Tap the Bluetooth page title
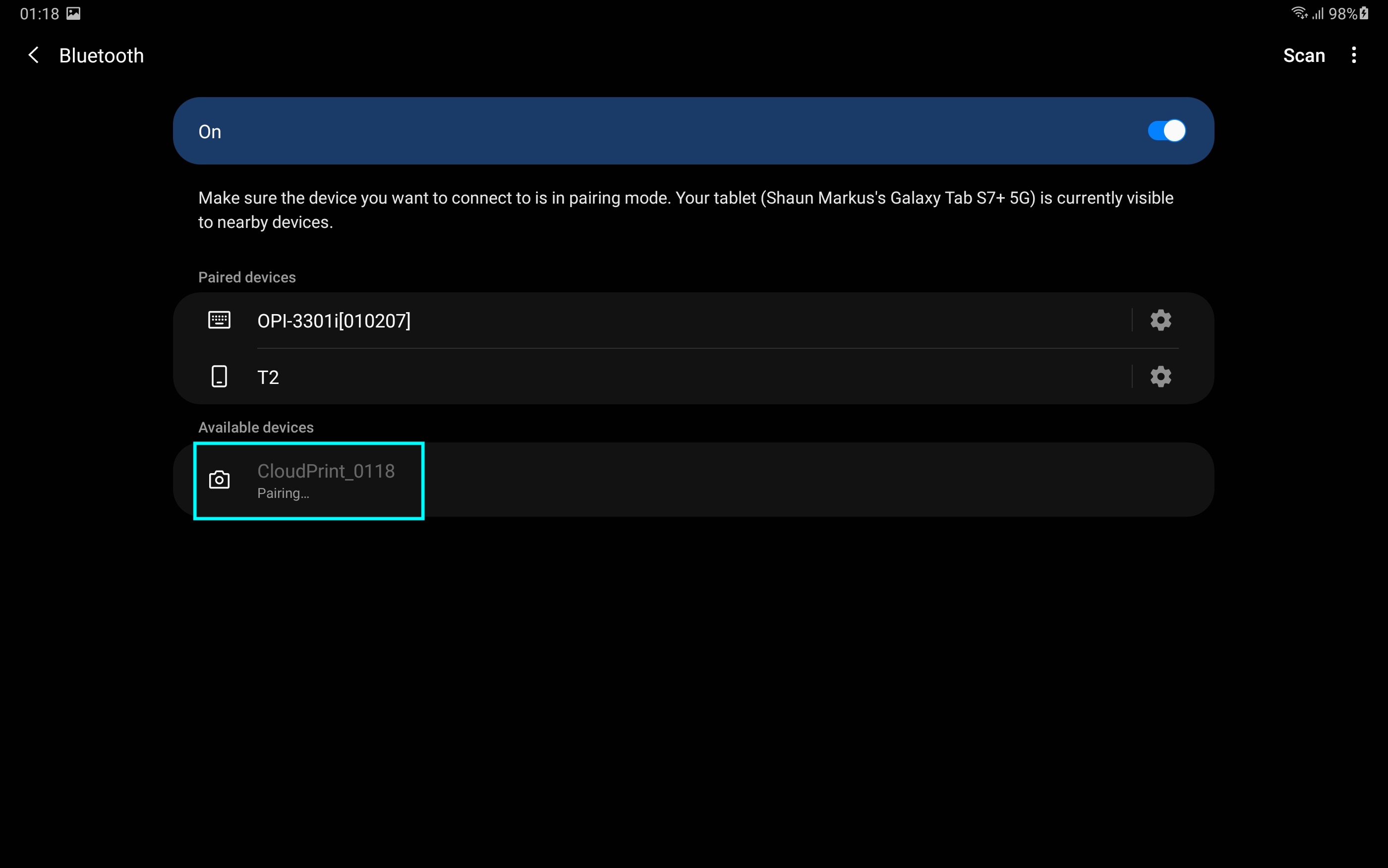This screenshot has height=868, width=1388. 102,55
